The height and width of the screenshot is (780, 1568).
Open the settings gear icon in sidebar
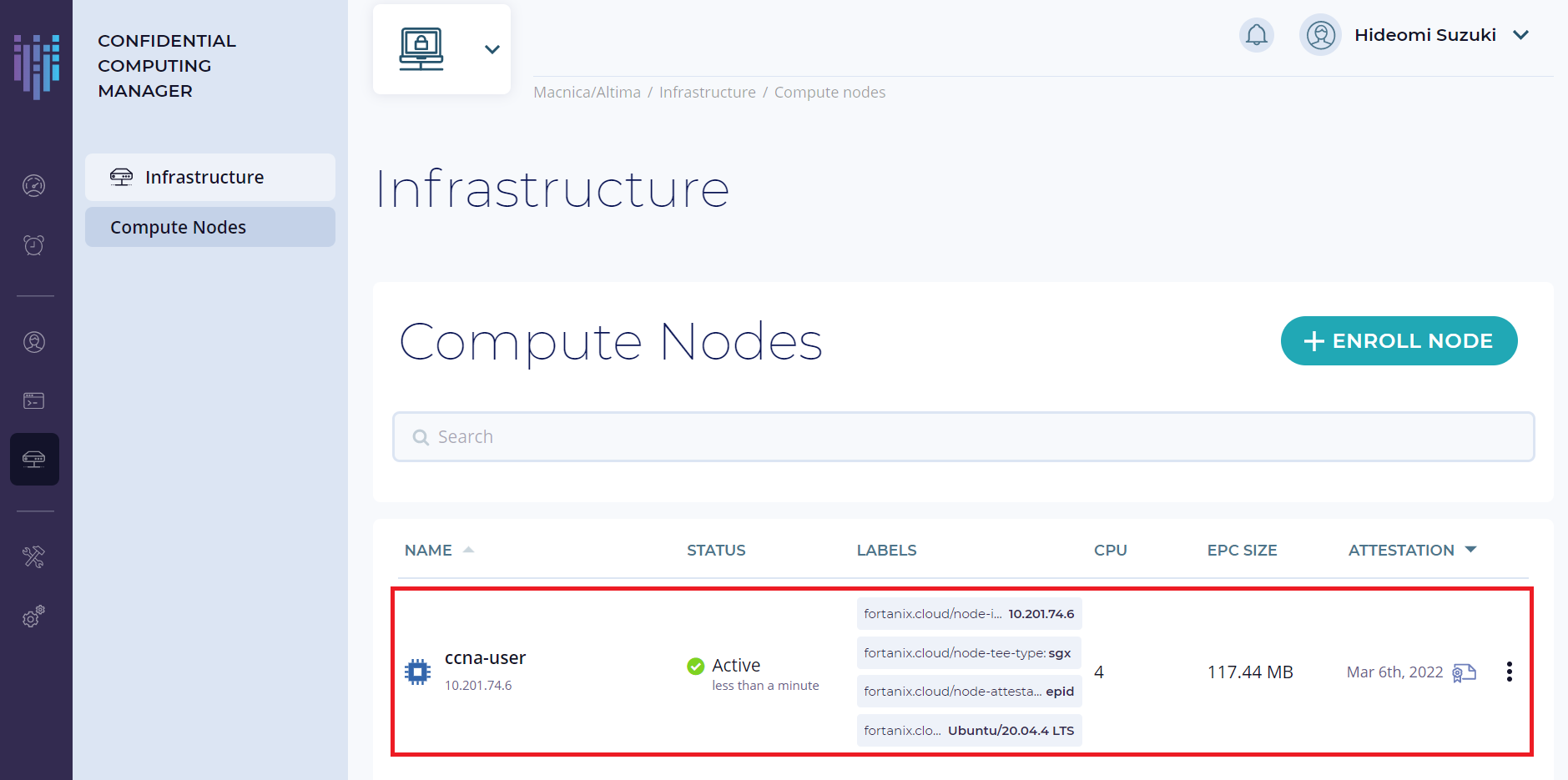34,616
